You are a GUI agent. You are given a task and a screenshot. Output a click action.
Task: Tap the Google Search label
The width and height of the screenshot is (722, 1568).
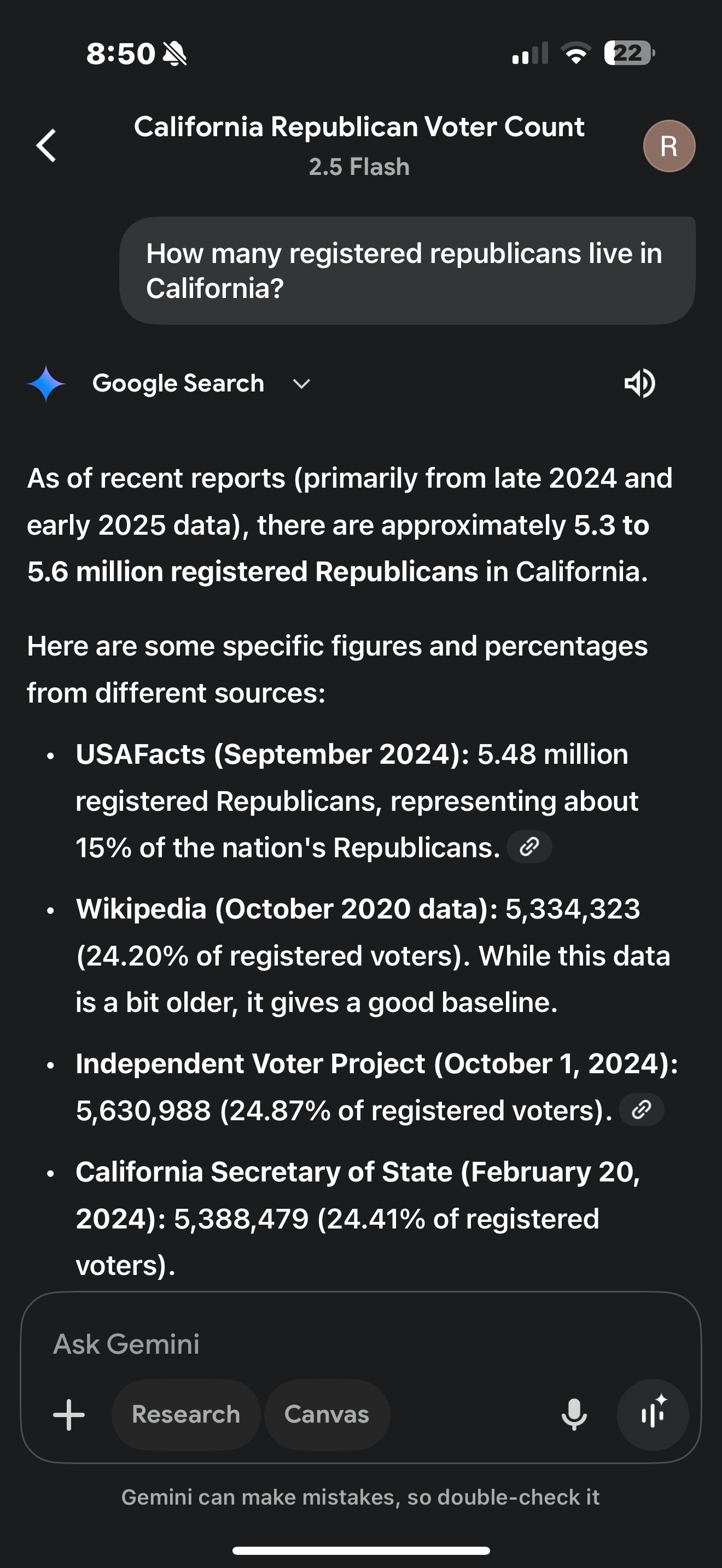[178, 383]
